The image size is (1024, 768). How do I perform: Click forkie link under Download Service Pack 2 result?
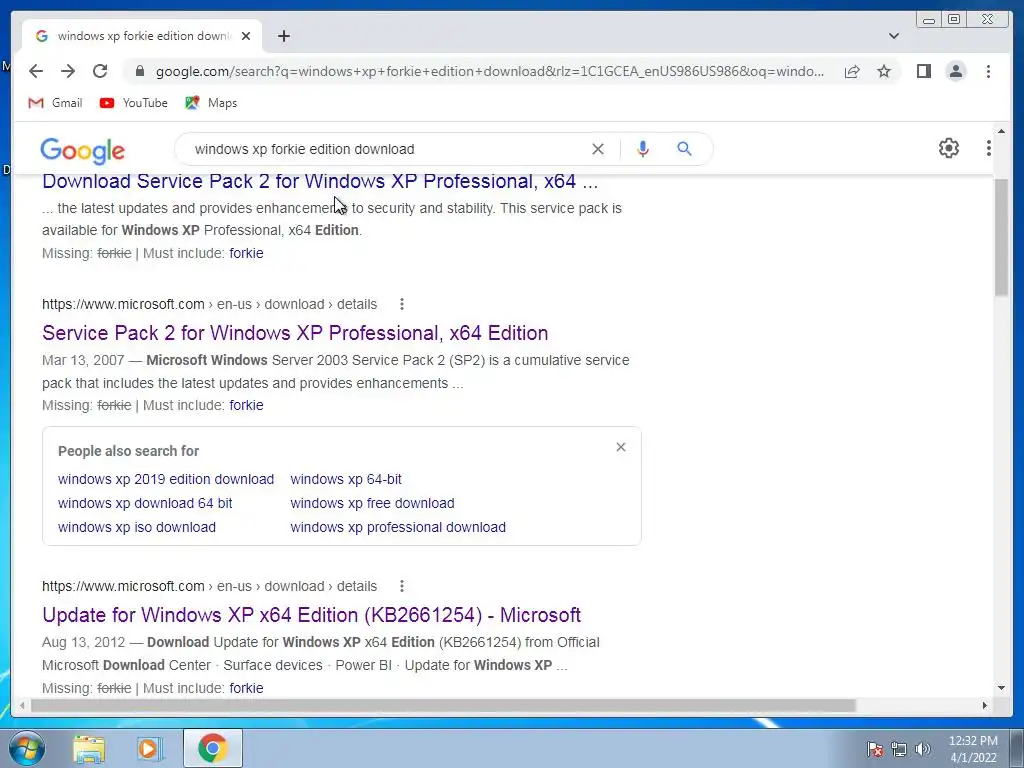246,253
